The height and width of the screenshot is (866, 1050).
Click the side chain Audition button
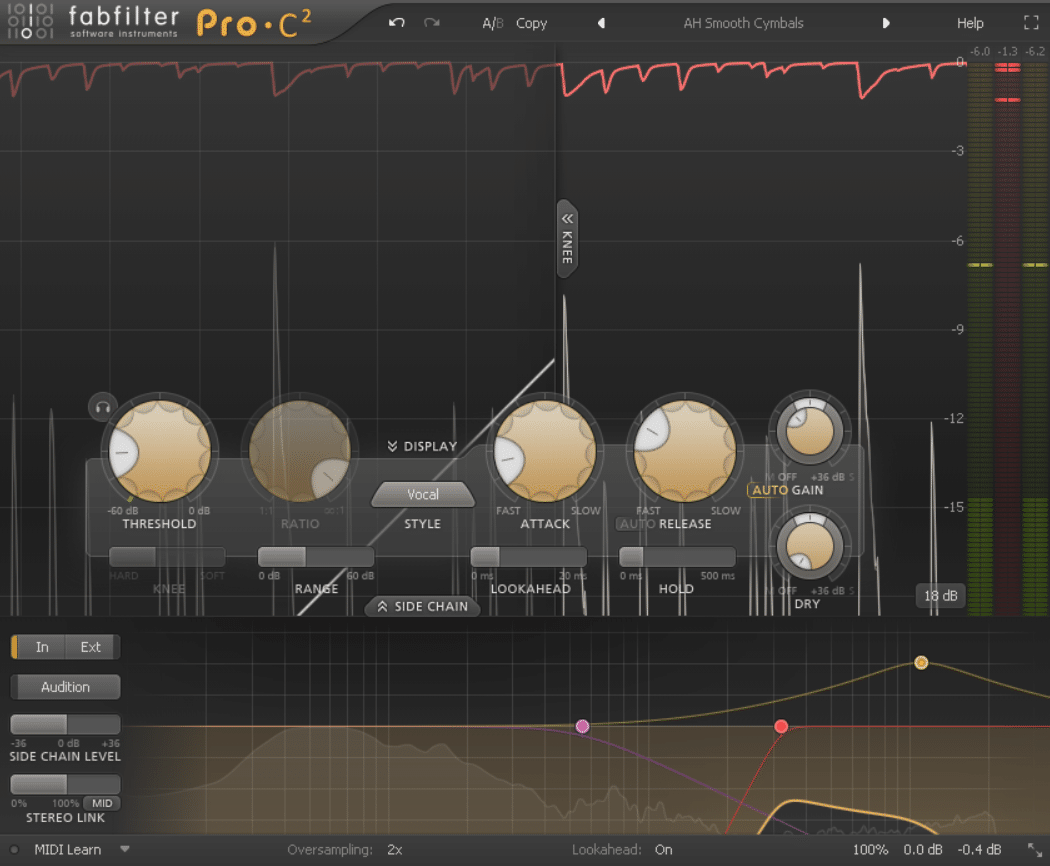point(66,687)
